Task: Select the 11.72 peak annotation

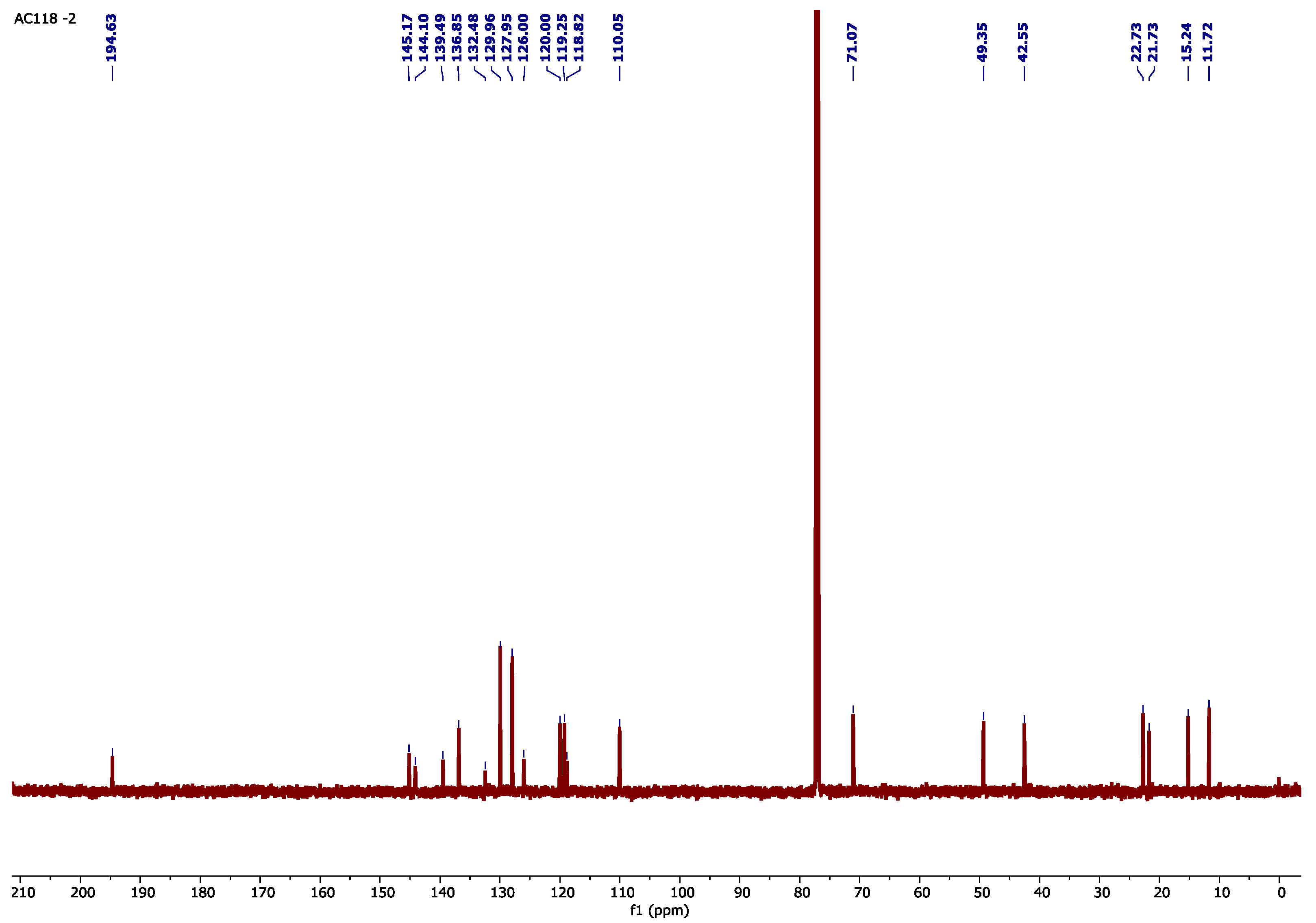Action: [x=1208, y=42]
